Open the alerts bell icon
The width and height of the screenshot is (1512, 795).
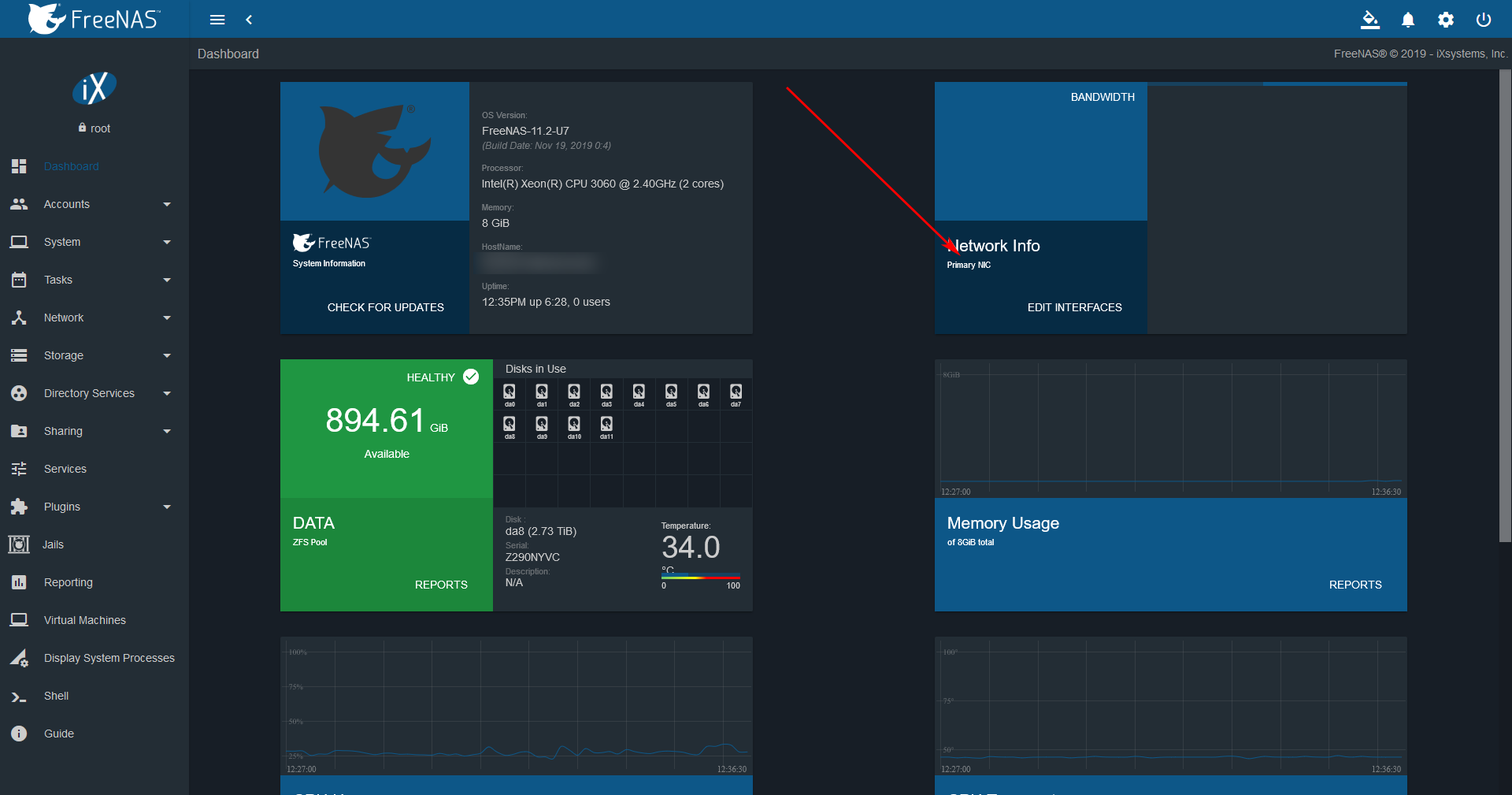click(x=1408, y=20)
